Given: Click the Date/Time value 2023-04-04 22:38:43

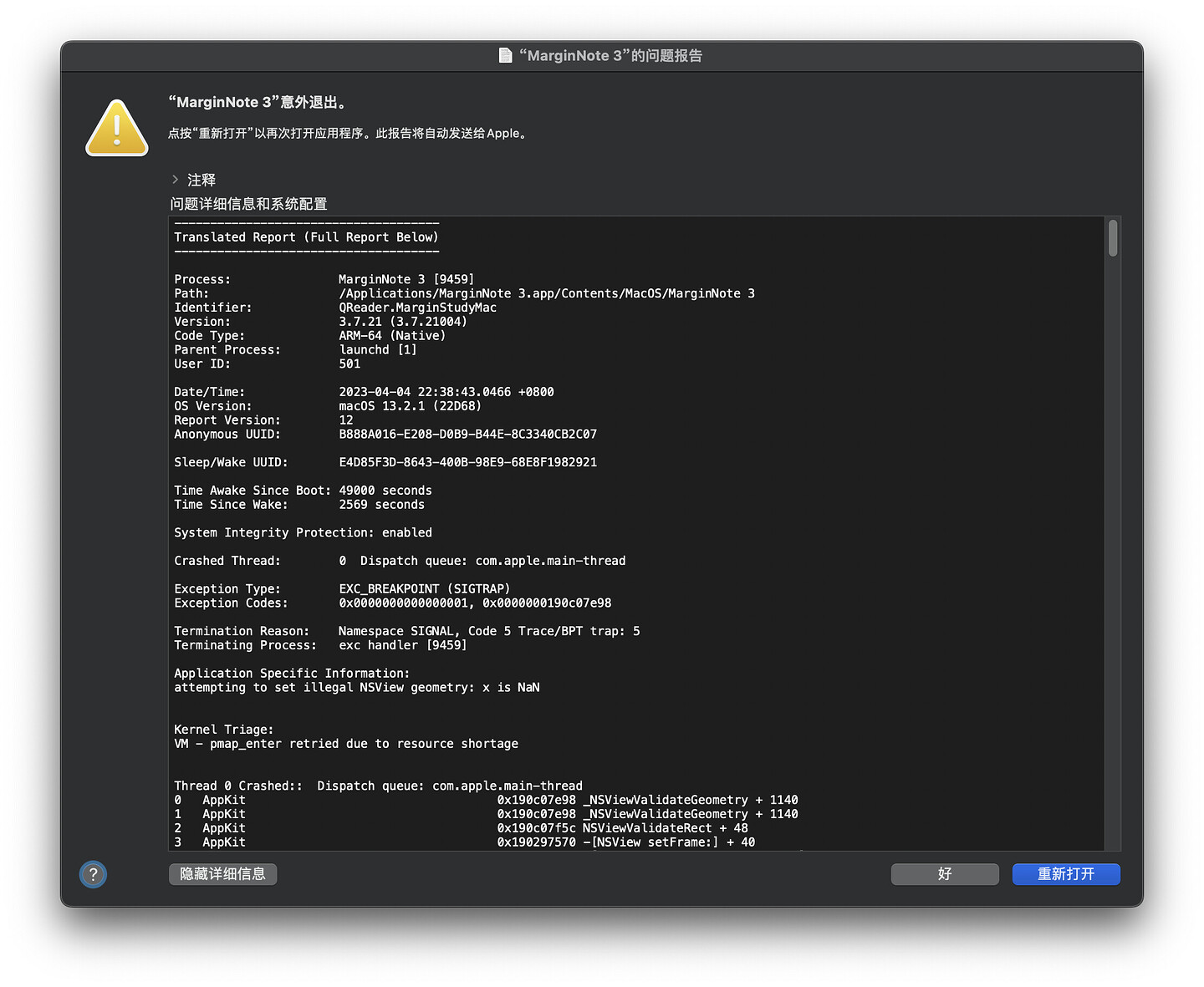Looking at the screenshot, I should click(x=446, y=392).
